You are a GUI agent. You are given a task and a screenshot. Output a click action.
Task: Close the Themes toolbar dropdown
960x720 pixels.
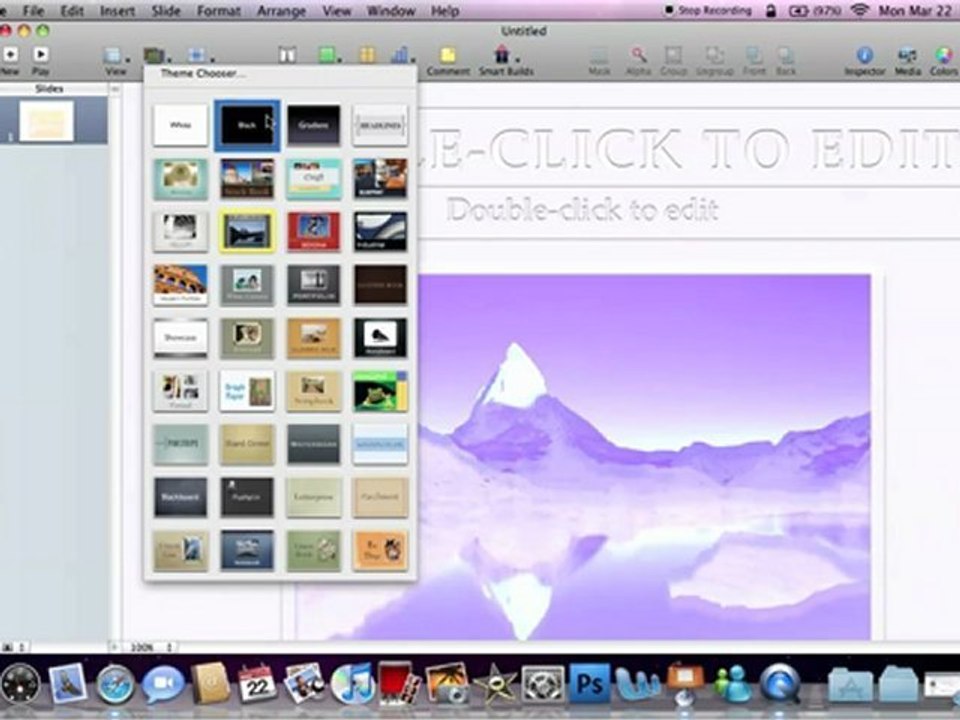[156, 56]
